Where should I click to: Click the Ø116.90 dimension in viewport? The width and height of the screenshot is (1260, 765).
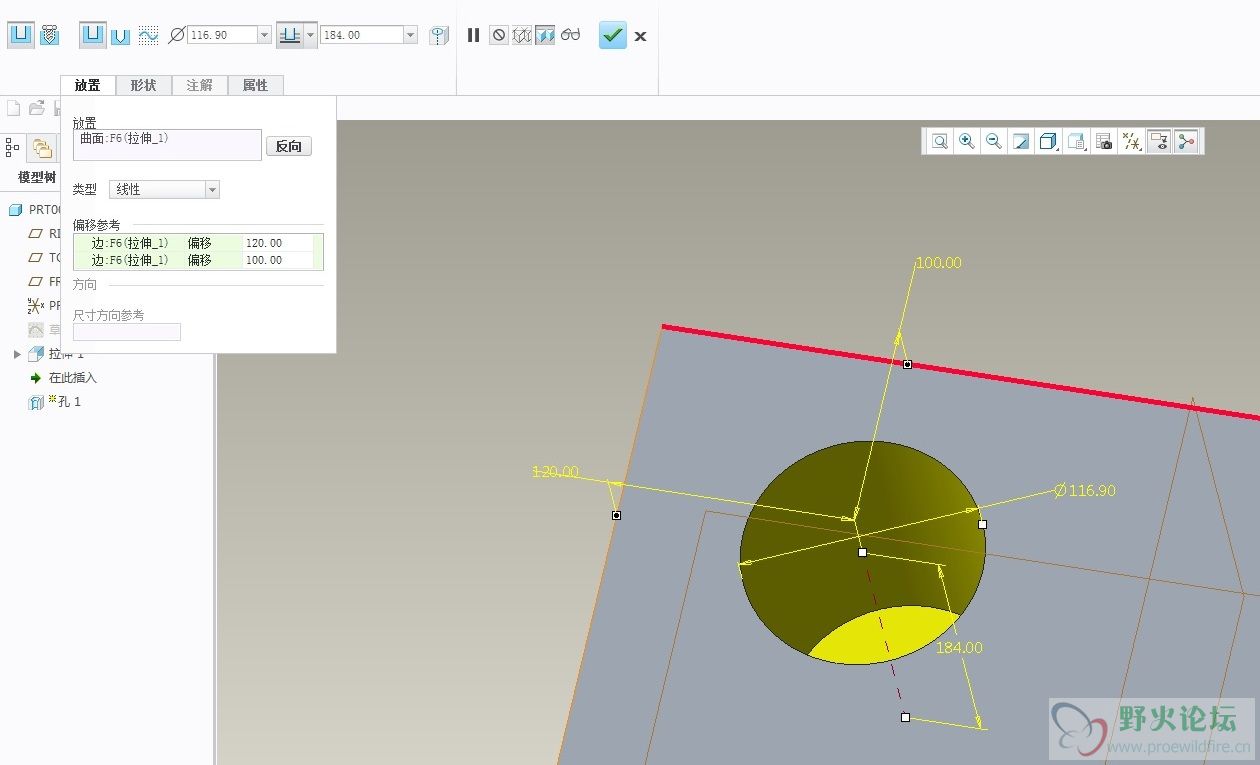click(1085, 490)
